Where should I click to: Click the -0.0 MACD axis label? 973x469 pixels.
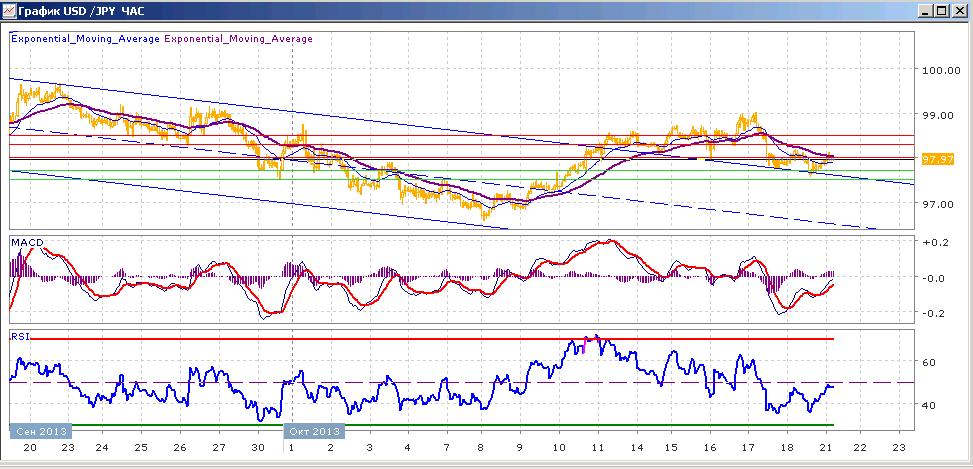pyautogui.click(x=935, y=278)
